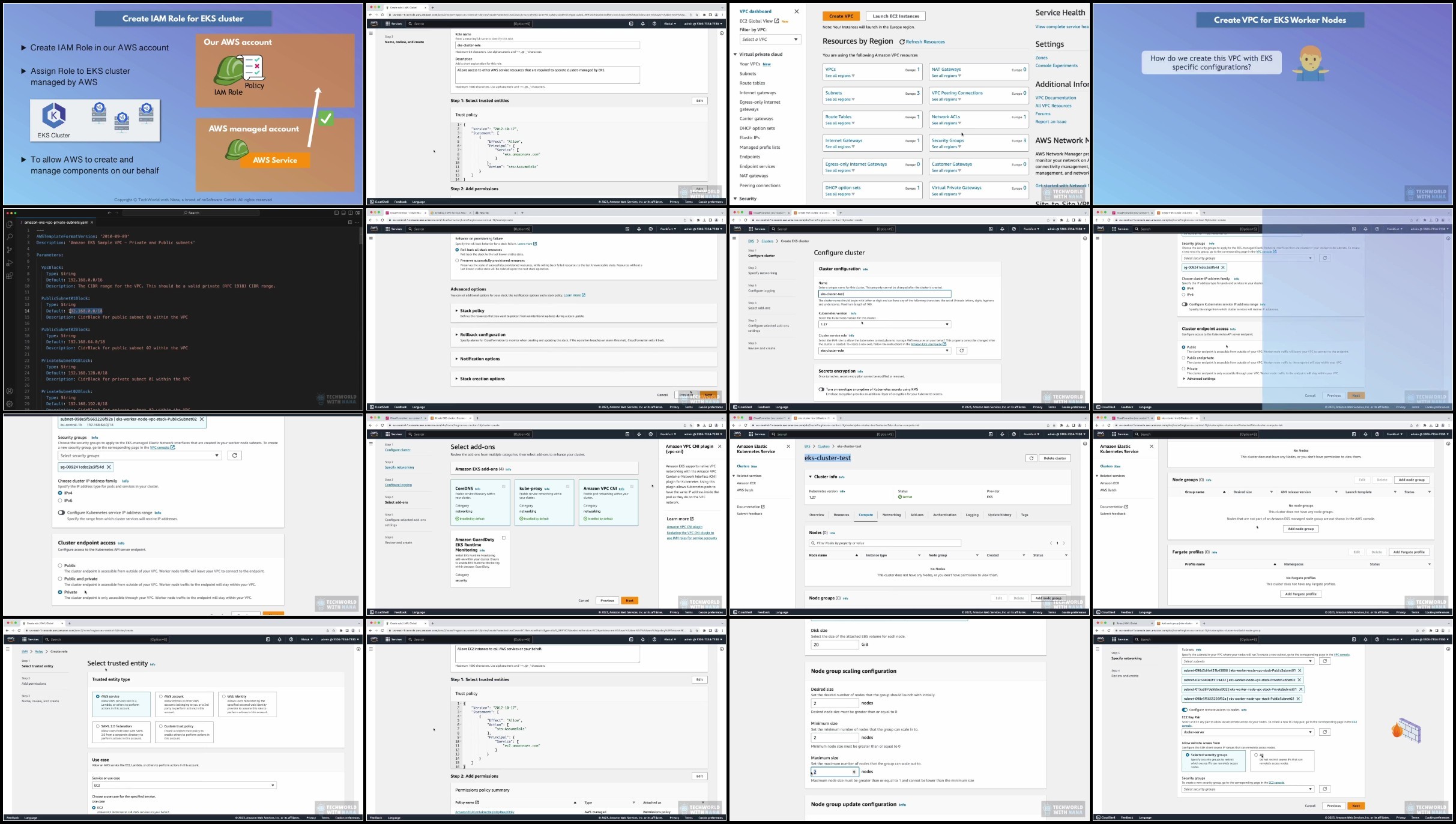Select Roll back all stack resources radio
This screenshot has height=824, width=1456.
coord(457,250)
